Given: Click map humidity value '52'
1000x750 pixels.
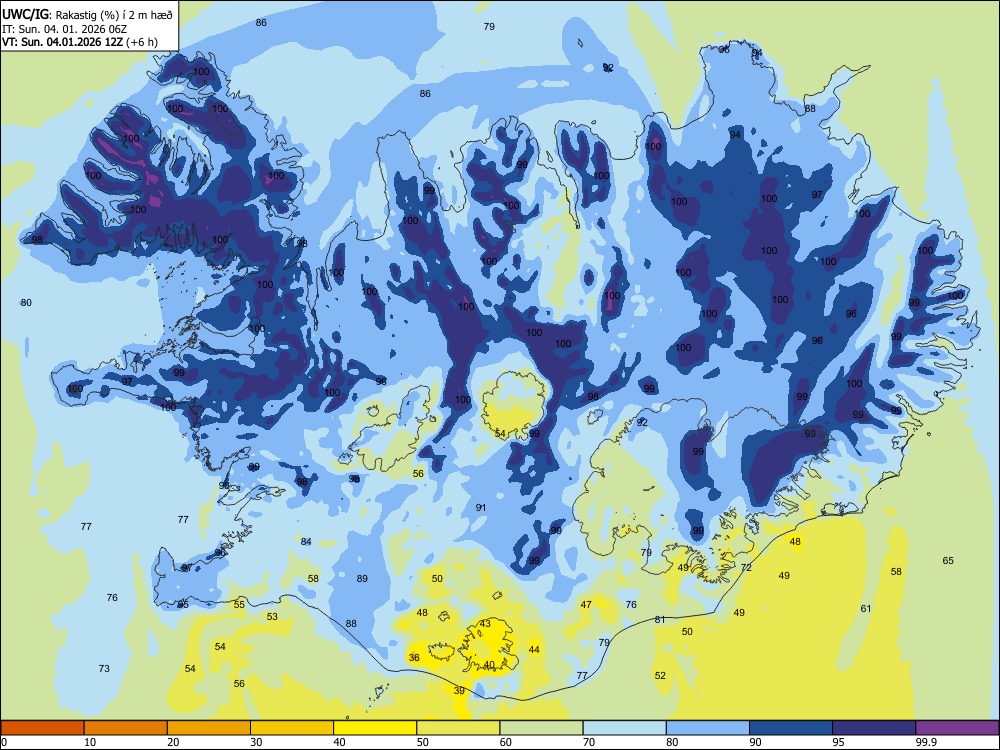Looking at the screenshot, I should [660, 675].
